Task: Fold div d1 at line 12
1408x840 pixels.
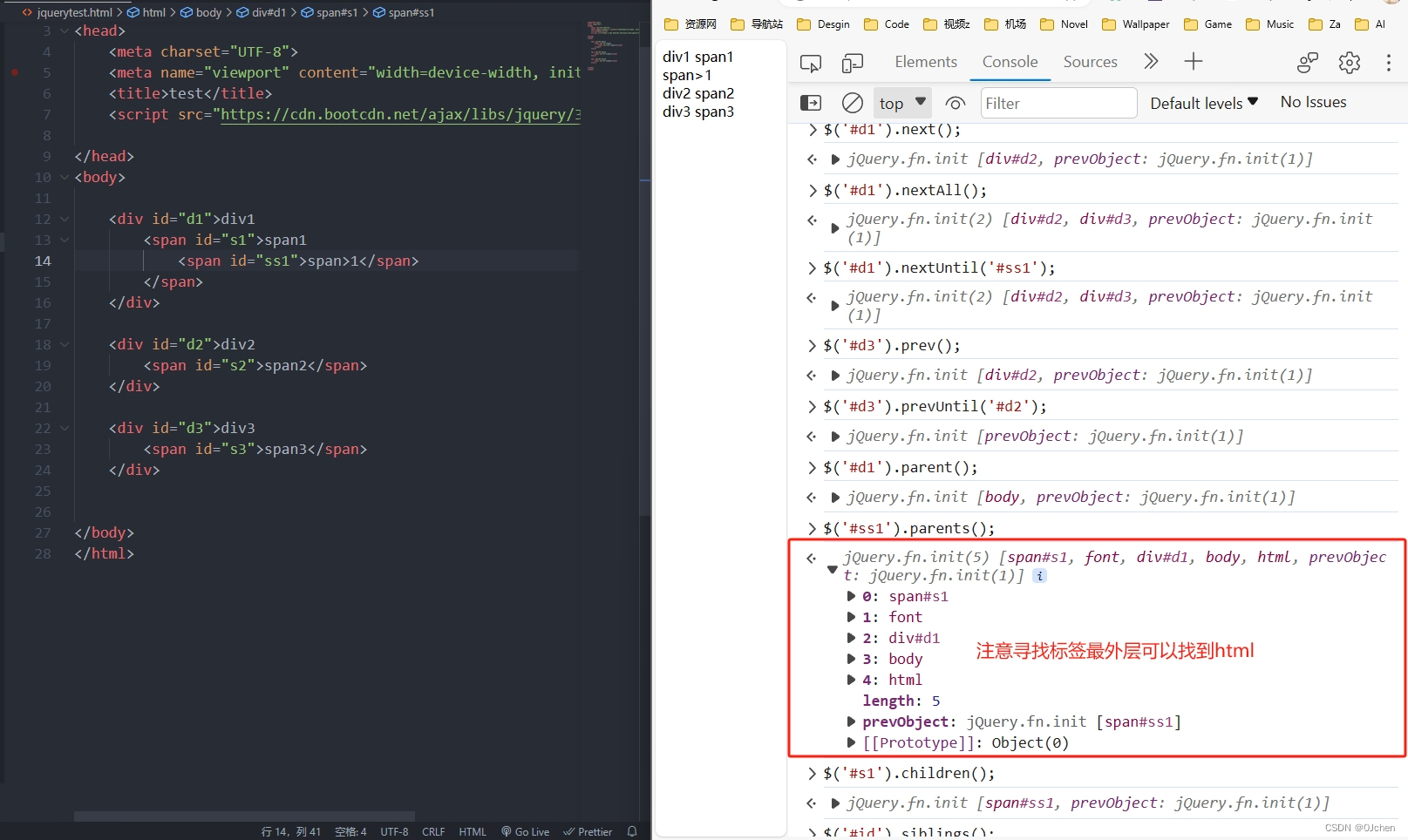Action: [65, 219]
